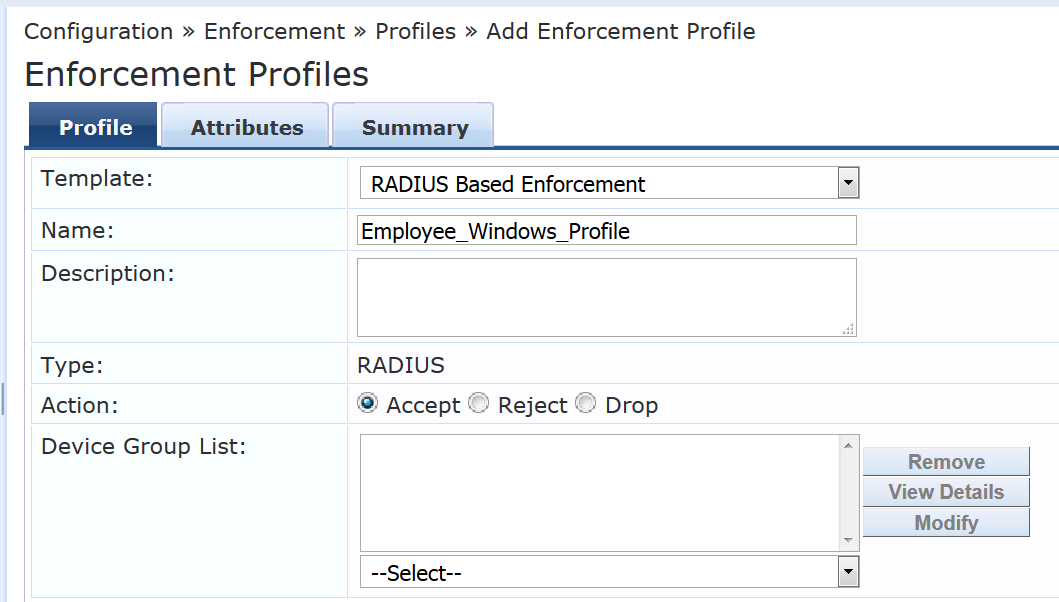Click into the Name text field
Viewport: 1059px width, 602px height.
[x=606, y=231]
